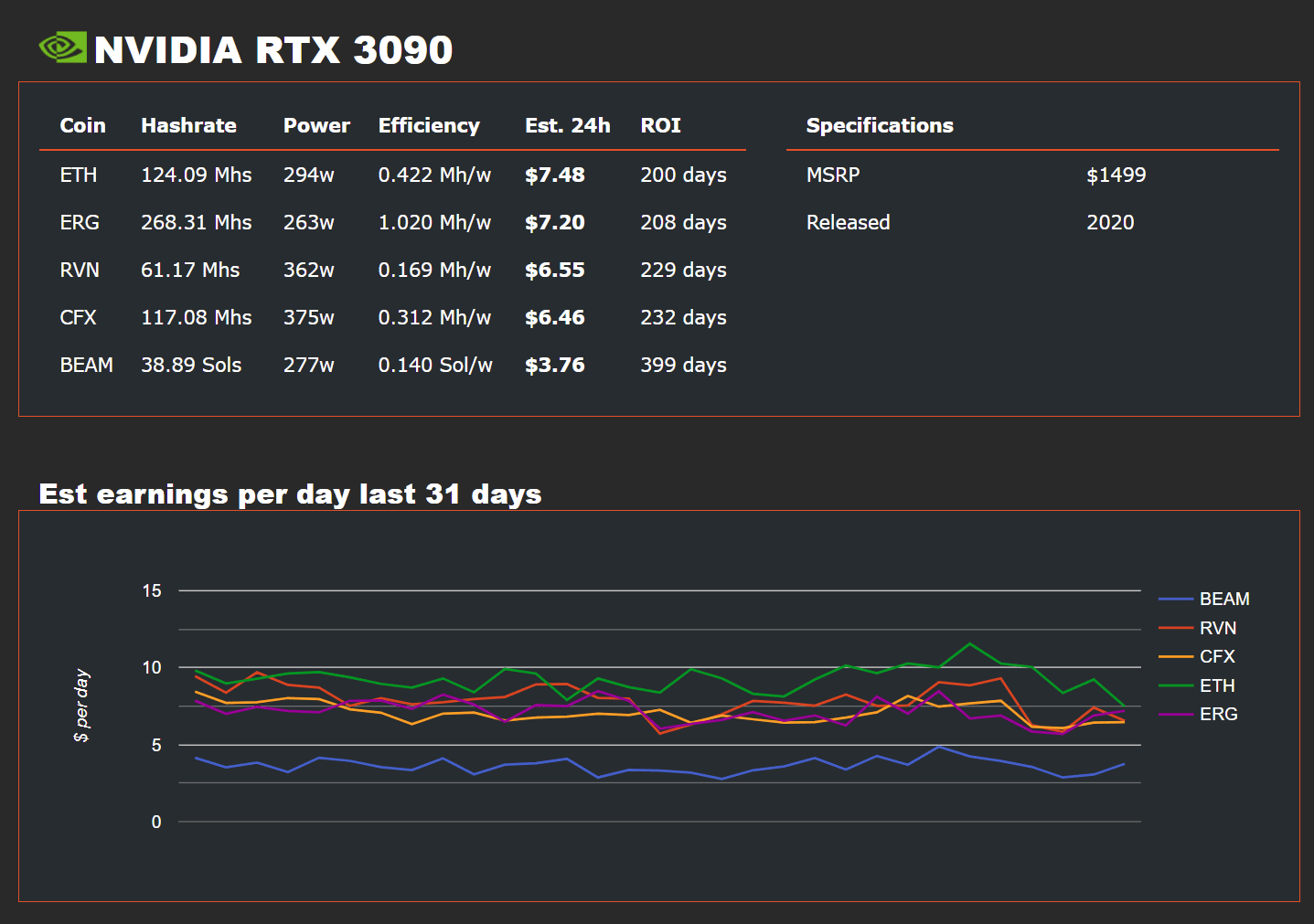
Task: Click the y-axis value 5
Action: click(156, 745)
